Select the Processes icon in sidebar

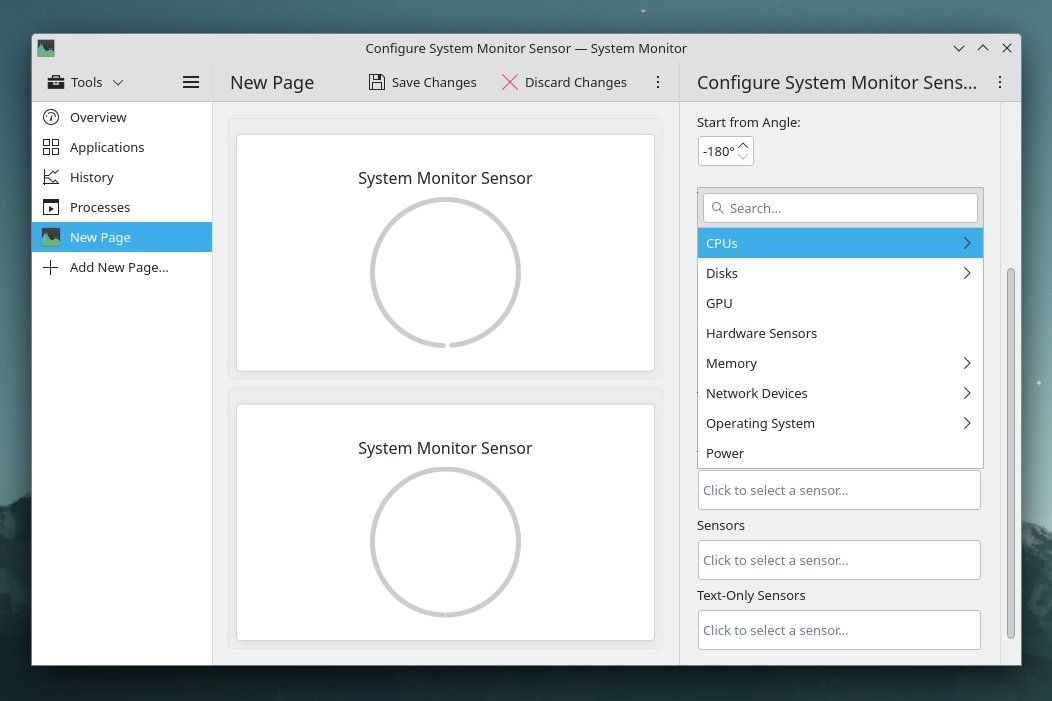[50, 207]
